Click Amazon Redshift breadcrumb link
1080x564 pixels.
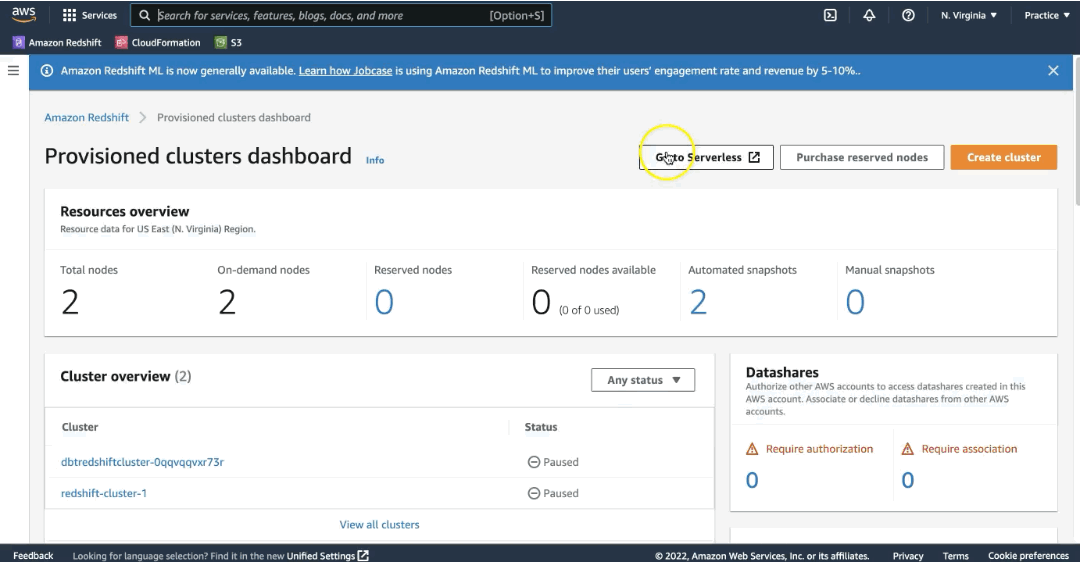click(87, 118)
